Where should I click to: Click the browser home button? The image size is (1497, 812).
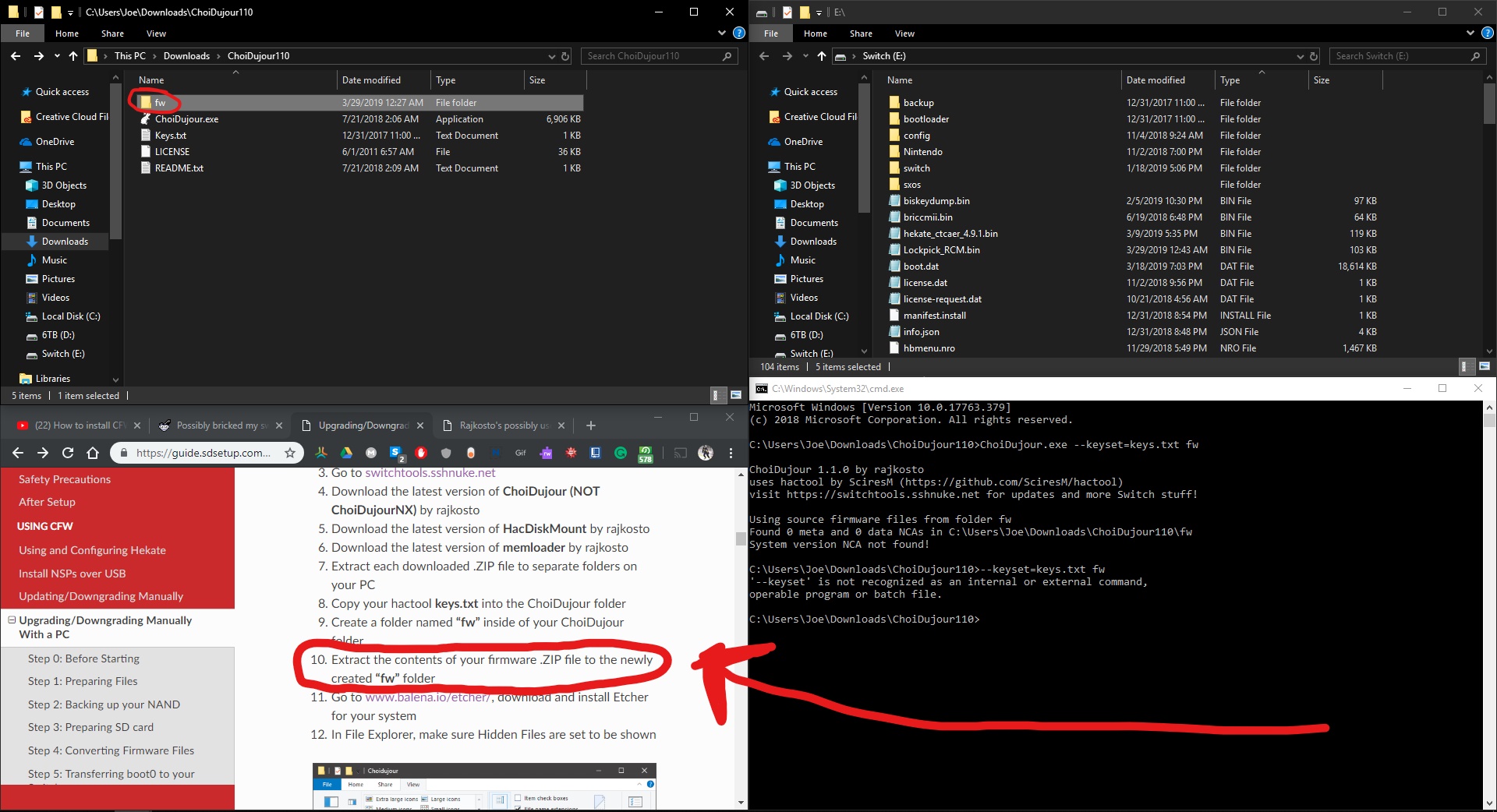pyautogui.click(x=93, y=453)
